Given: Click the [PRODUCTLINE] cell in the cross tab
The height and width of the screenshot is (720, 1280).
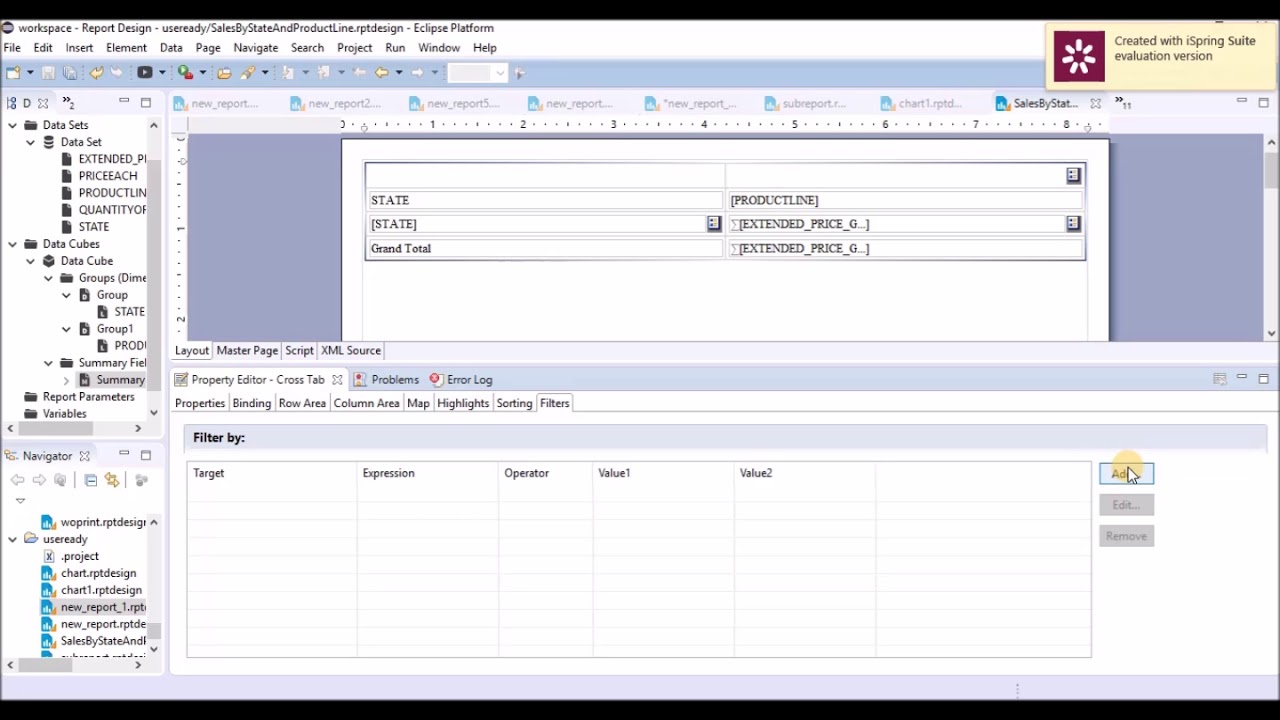Looking at the screenshot, I should [x=905, y=200].
